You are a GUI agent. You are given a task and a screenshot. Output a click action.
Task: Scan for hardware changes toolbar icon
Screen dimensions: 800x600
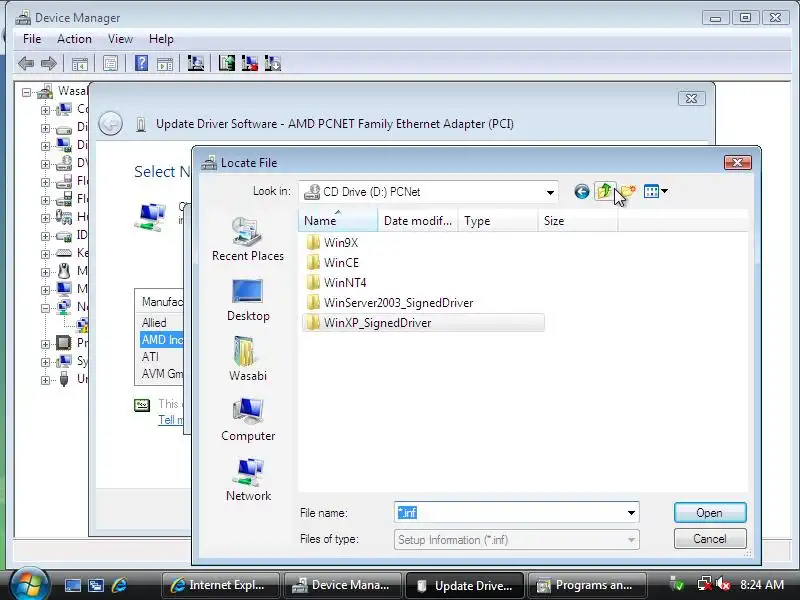[195, 63]
